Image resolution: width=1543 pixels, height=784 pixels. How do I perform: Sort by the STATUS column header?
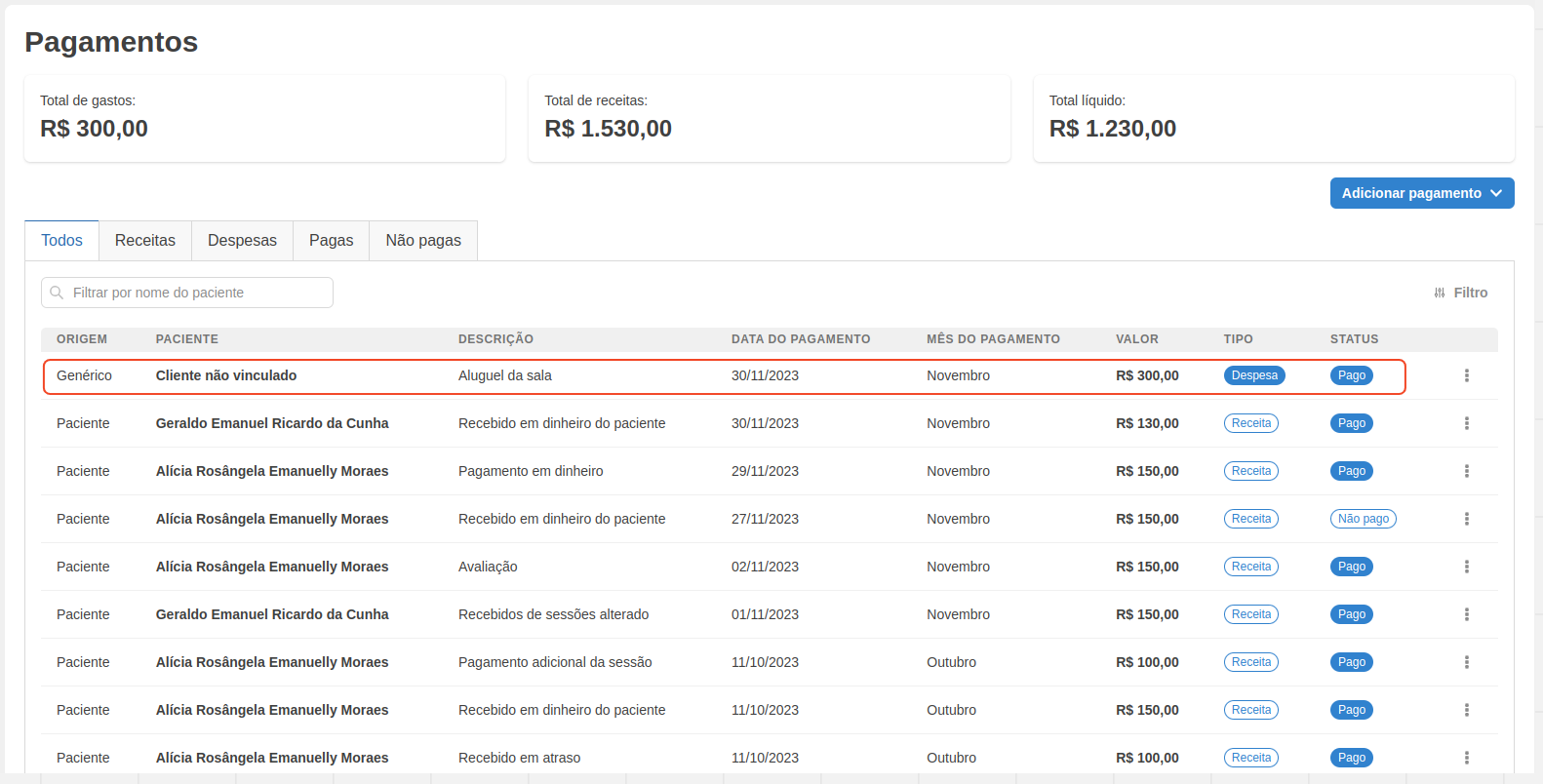1355,339
